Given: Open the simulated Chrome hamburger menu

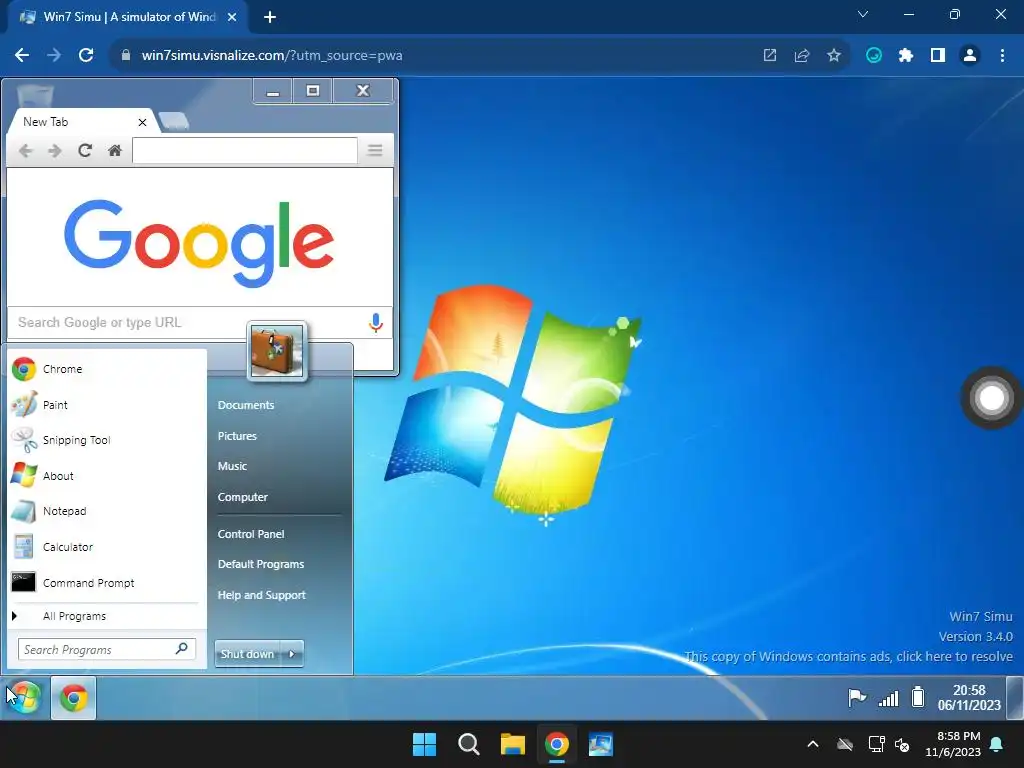Looking at the screenshot, I should tap(375, 151).
